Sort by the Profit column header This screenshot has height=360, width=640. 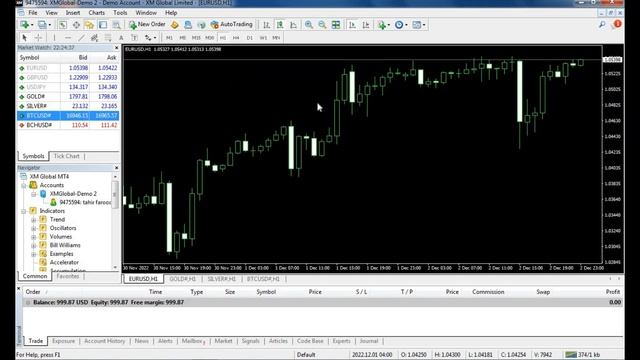pos(613,292)
